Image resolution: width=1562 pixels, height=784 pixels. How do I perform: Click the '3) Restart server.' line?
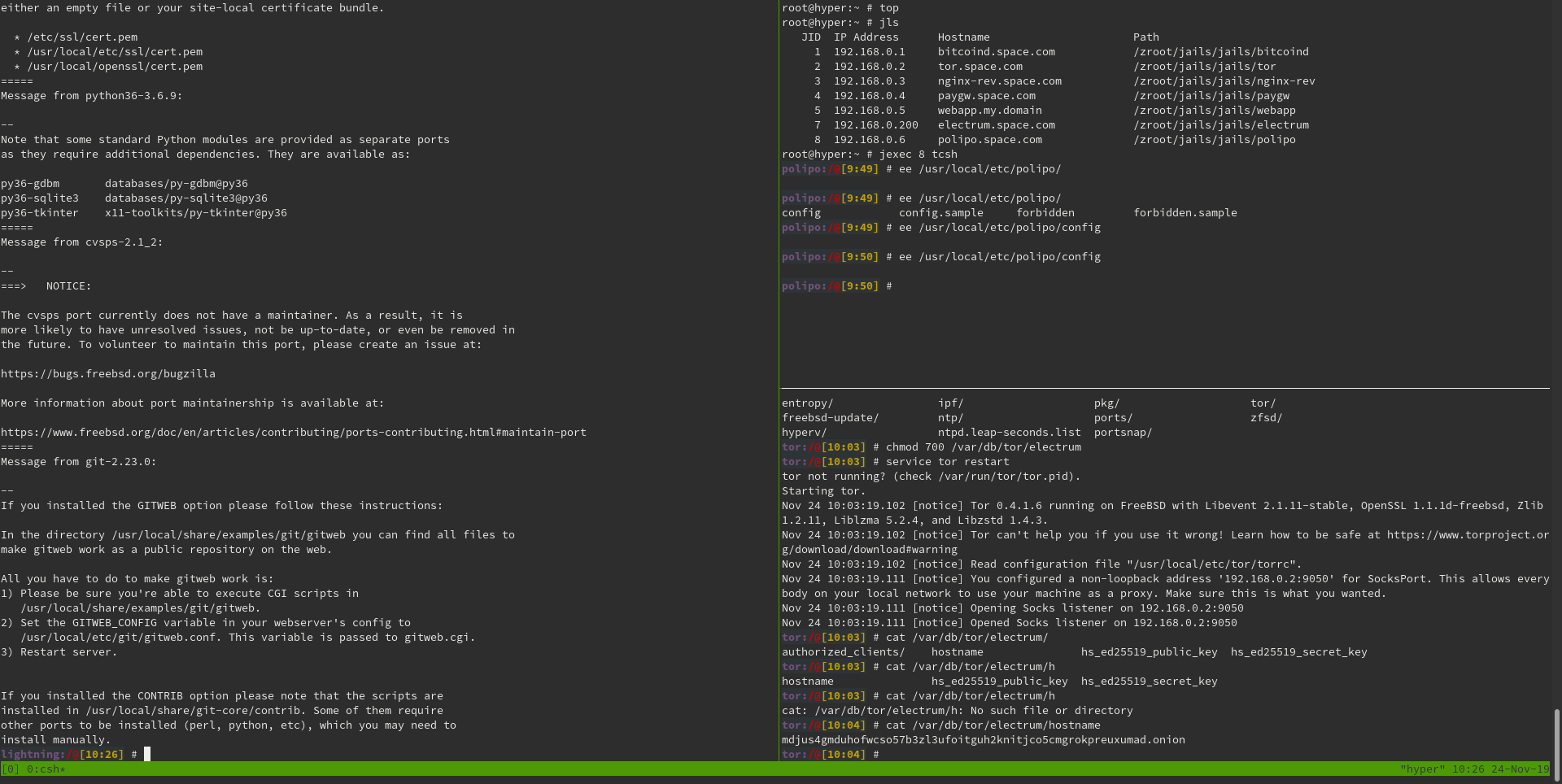[x=59, y=652]
